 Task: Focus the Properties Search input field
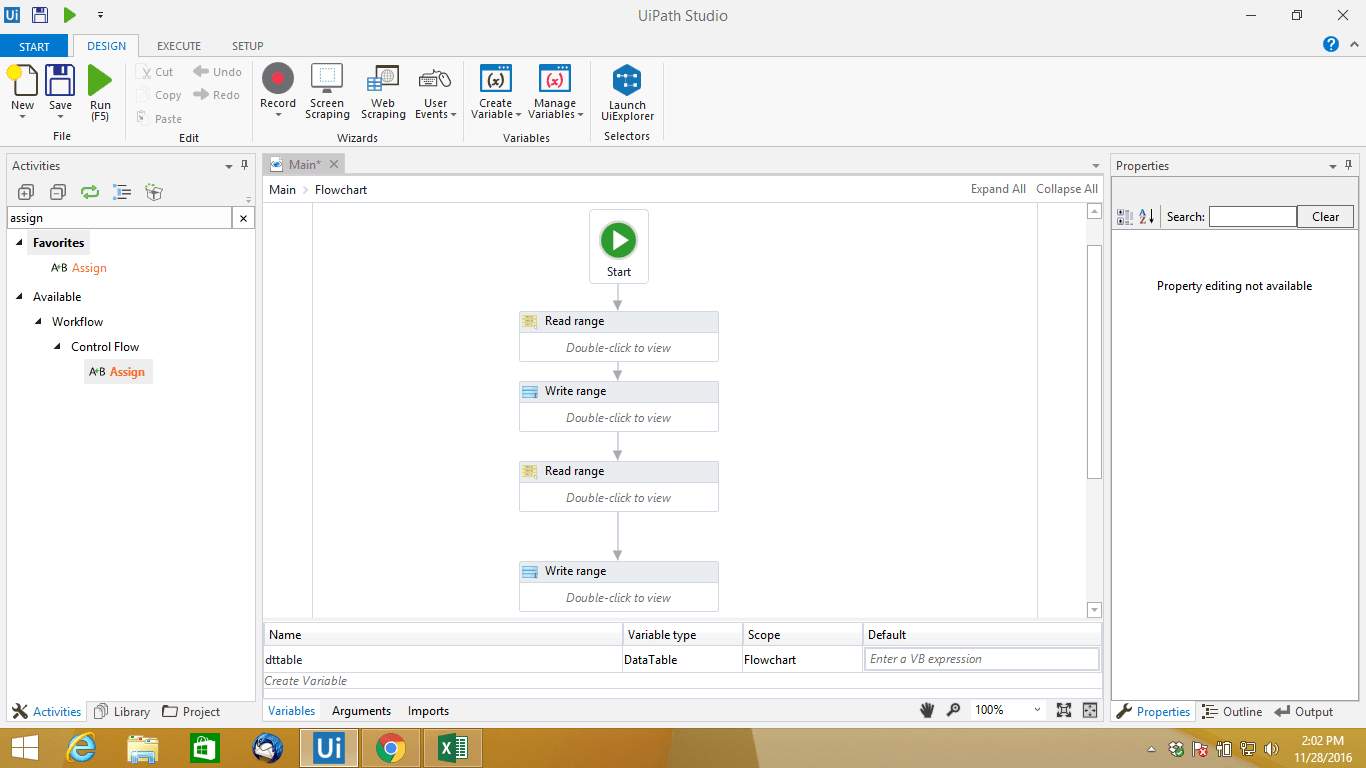(1252, 217)
